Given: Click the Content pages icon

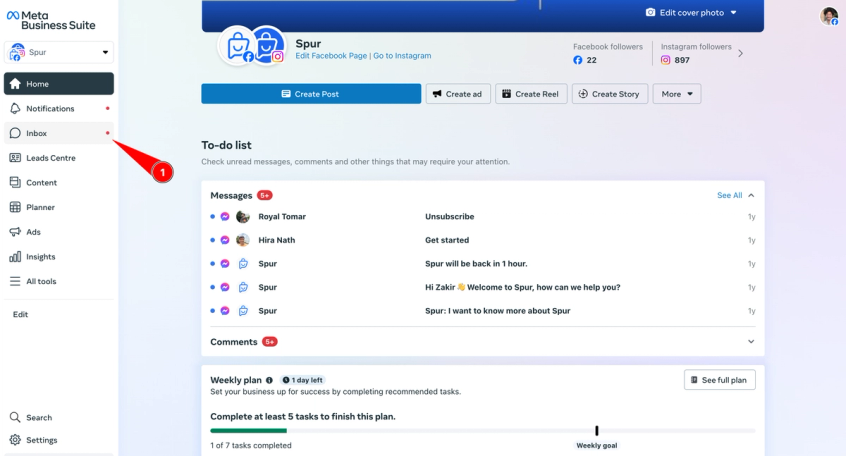Looking at the screenshot, I should click(x=15, y=182).
